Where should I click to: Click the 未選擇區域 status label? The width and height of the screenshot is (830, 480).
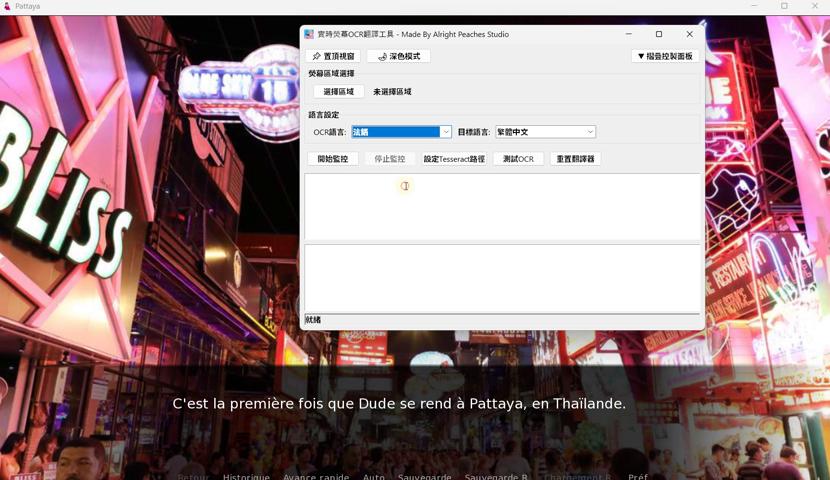click(392, 92)
